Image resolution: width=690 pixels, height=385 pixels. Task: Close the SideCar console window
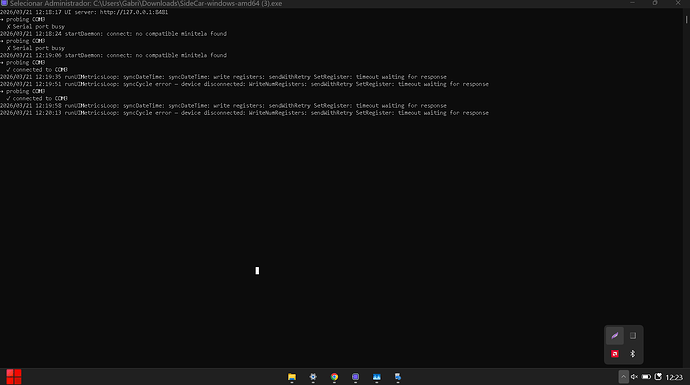pyautogui.click(x=678, y=3)
